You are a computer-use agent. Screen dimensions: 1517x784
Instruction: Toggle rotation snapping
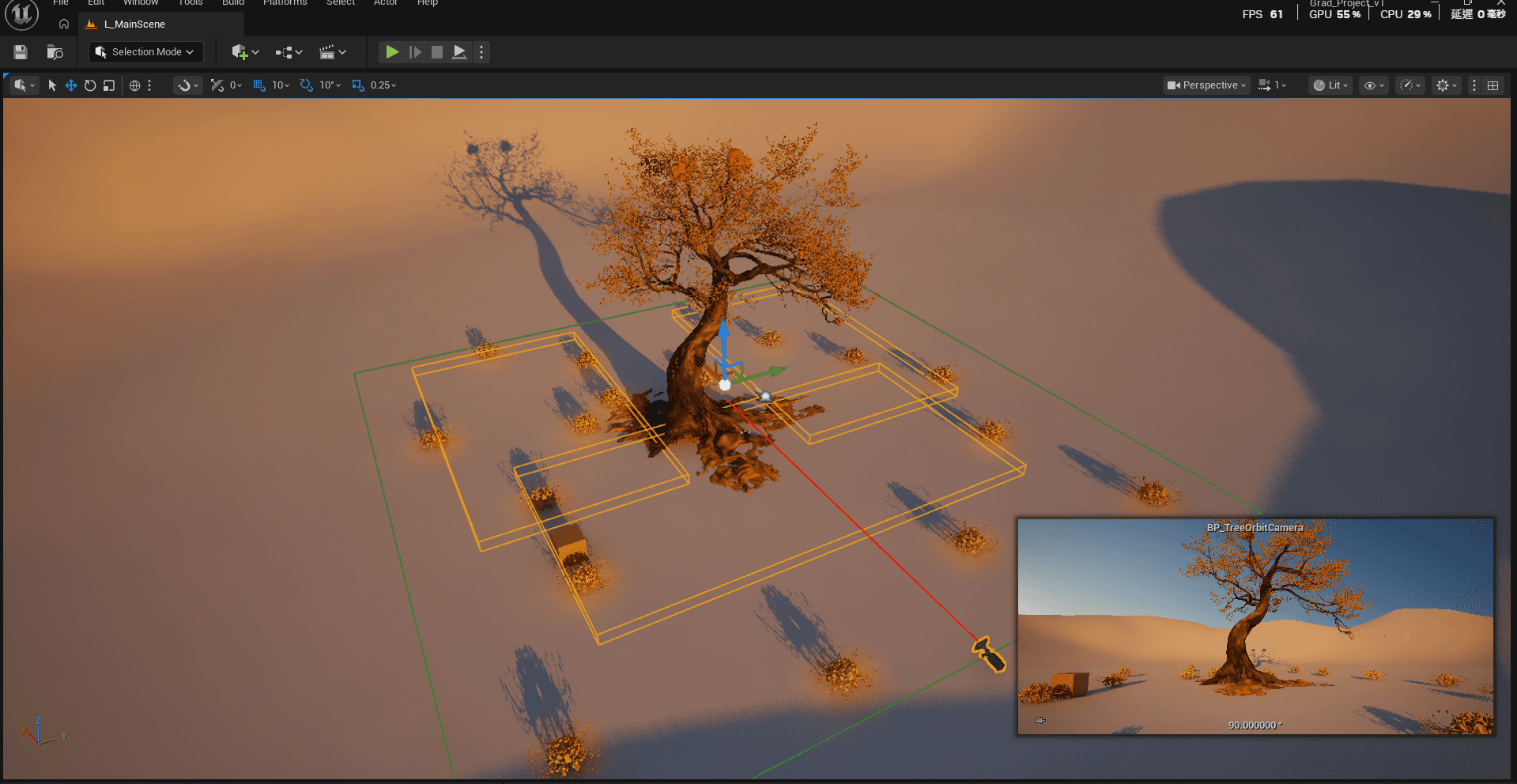(x=307, y=85)
